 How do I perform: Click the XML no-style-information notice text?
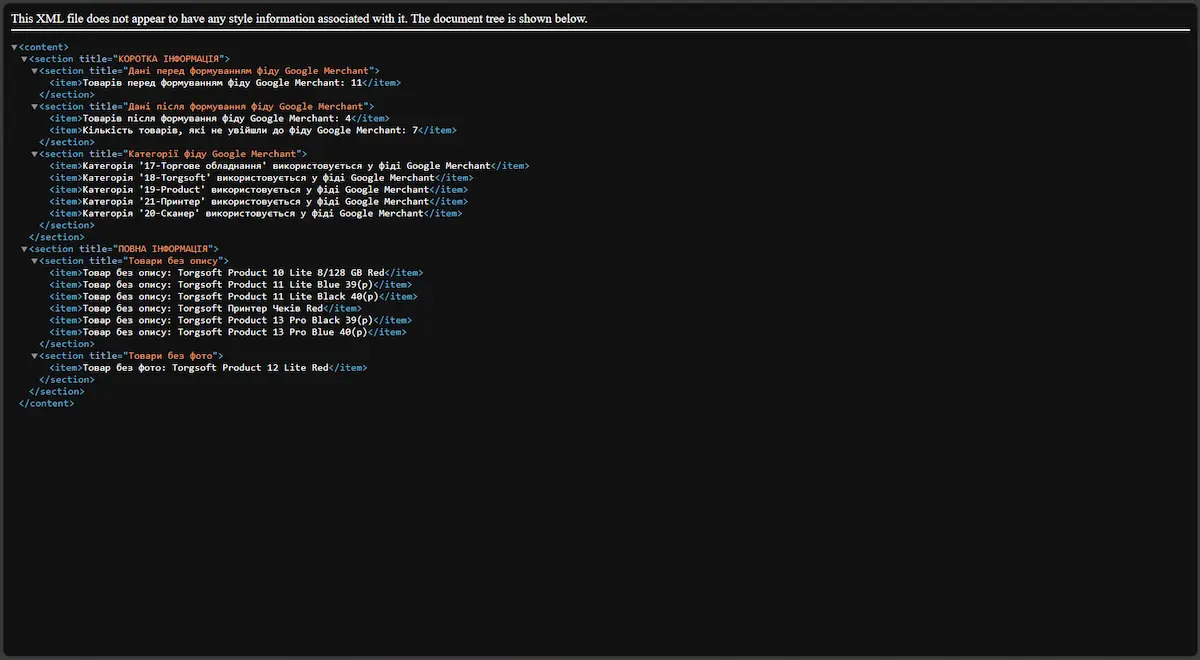(x=299, y=19)
